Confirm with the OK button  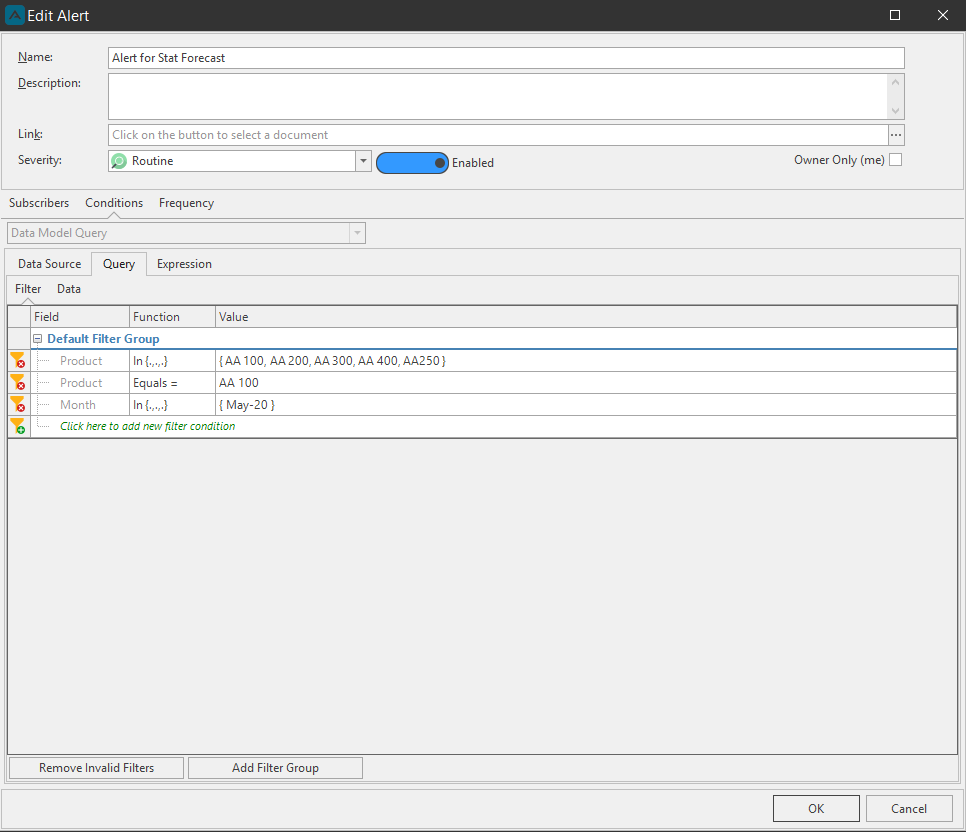816,809
